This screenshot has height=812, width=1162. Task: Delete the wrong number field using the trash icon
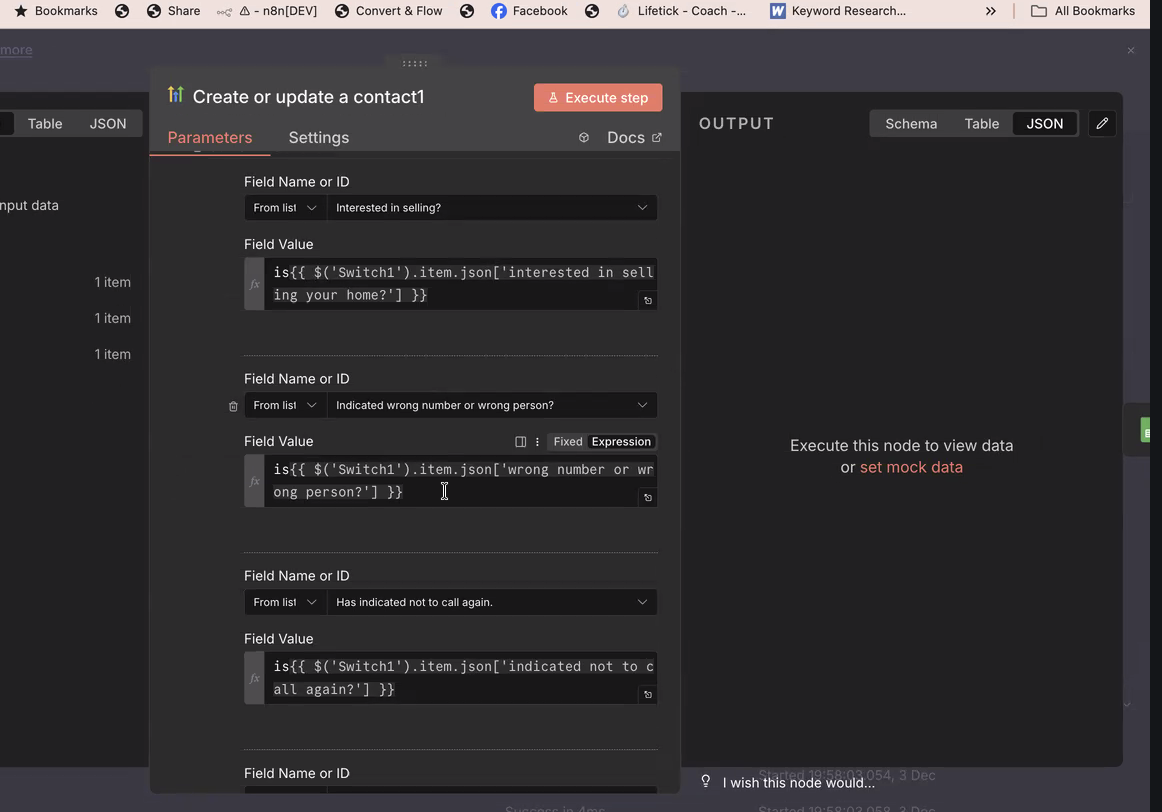click(233, 405)
